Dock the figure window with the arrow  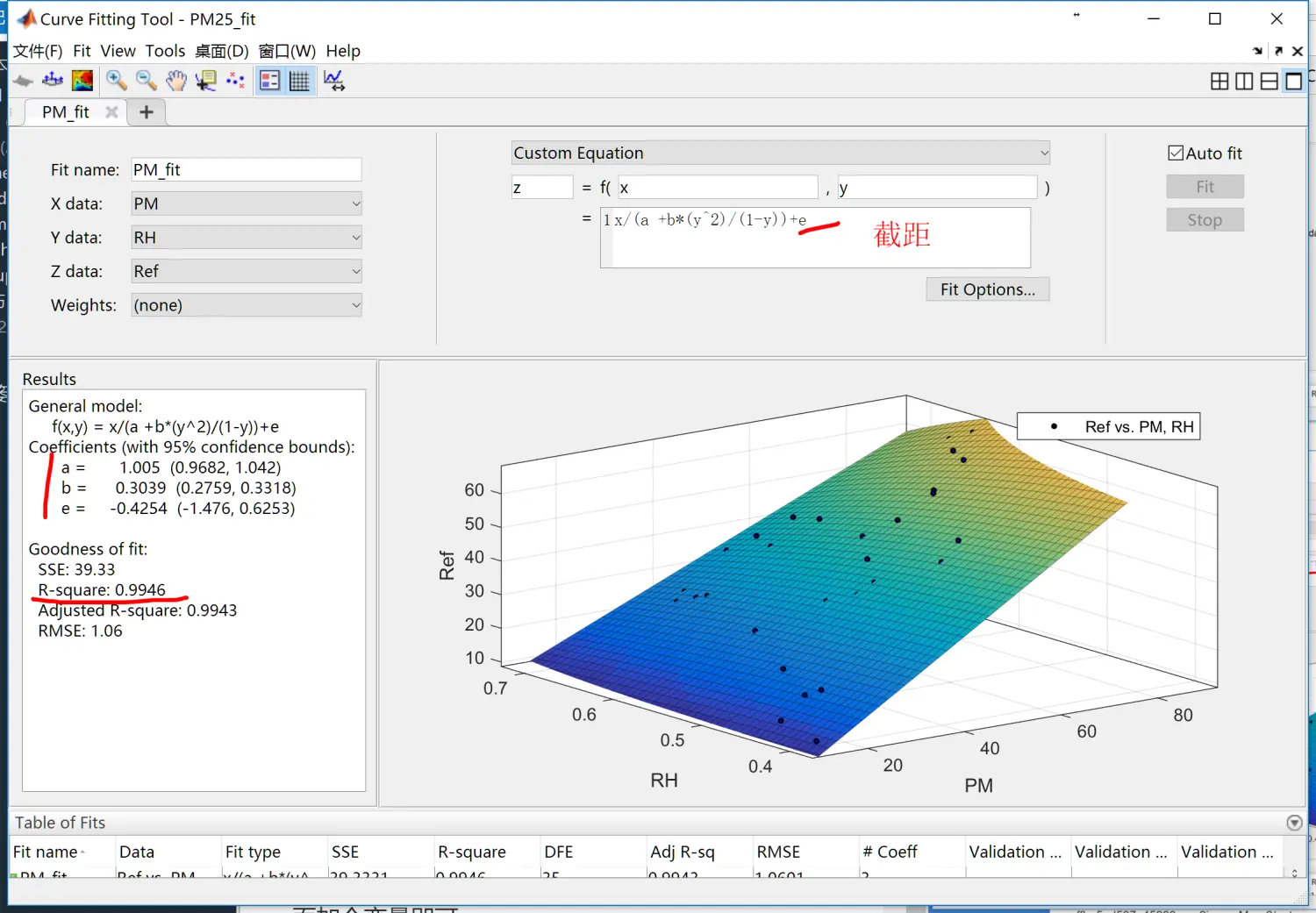tap(1258, 51)
